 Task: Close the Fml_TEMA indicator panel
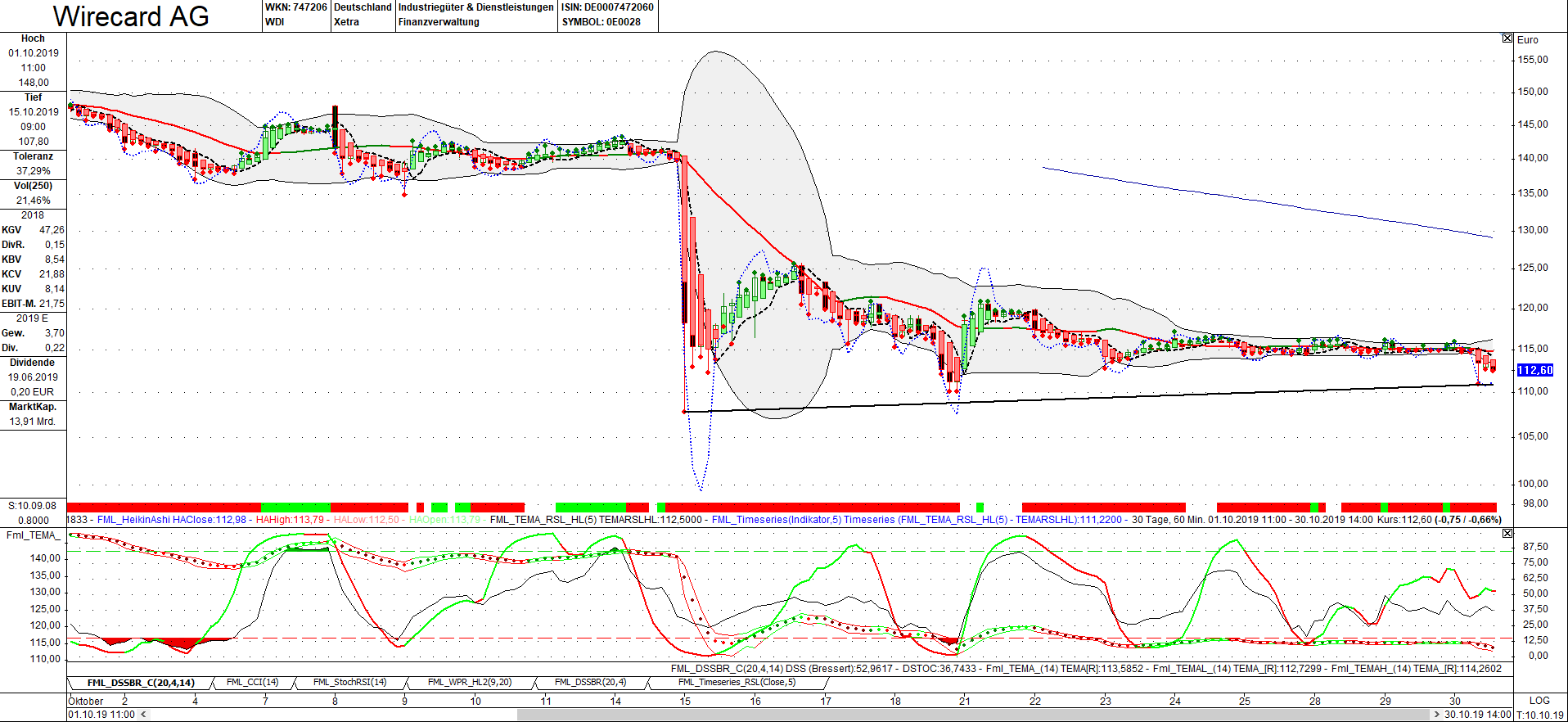[x=1507, y=534]
